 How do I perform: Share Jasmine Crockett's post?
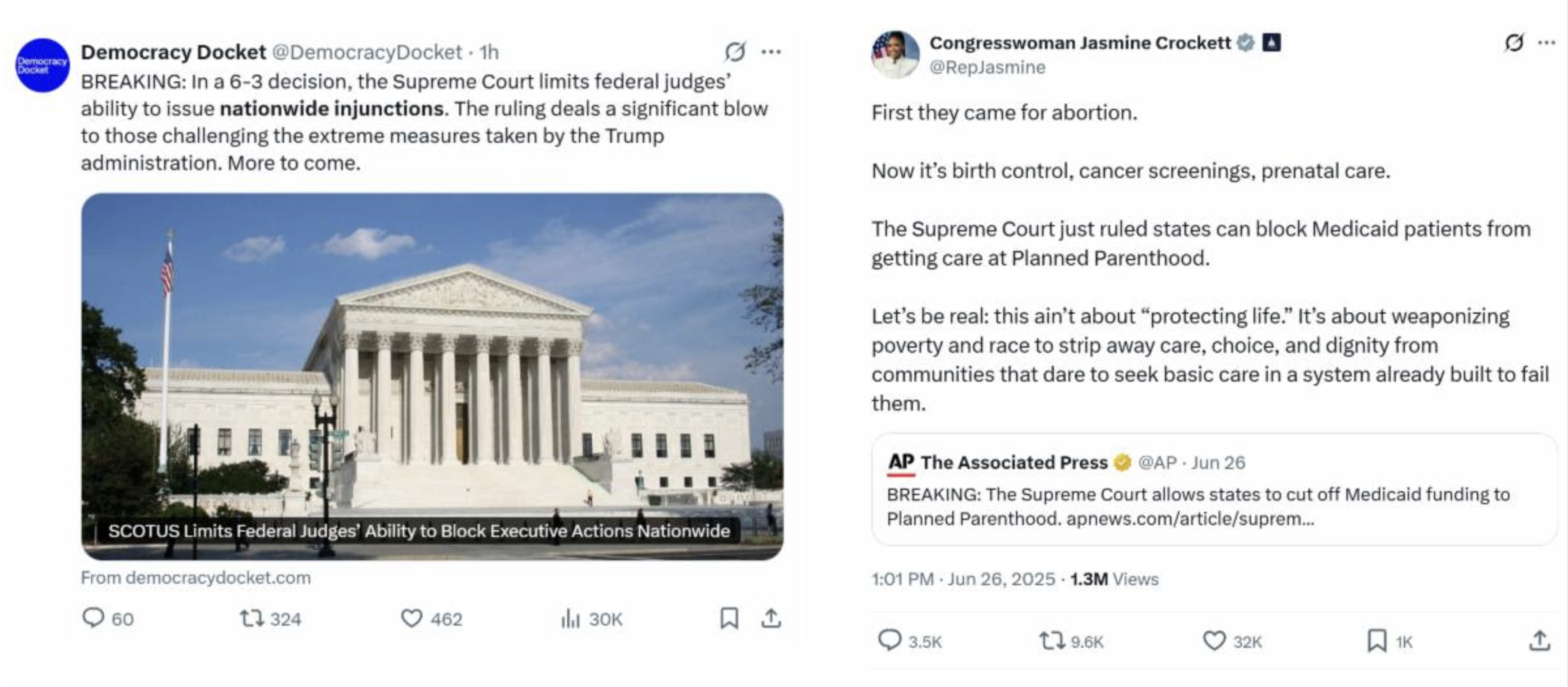point(1539,641)
